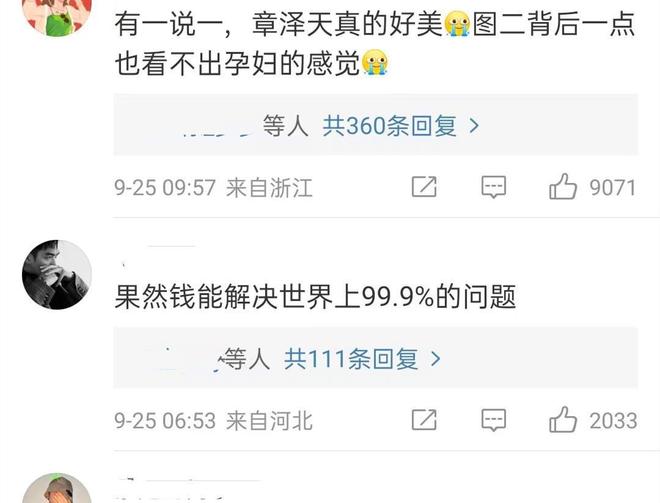Image resolution: width=660 pixels, height=503 pixels.
Task: Select comment text 果然钱能解决世界上99.9%的问题
Action: [315, 297]
